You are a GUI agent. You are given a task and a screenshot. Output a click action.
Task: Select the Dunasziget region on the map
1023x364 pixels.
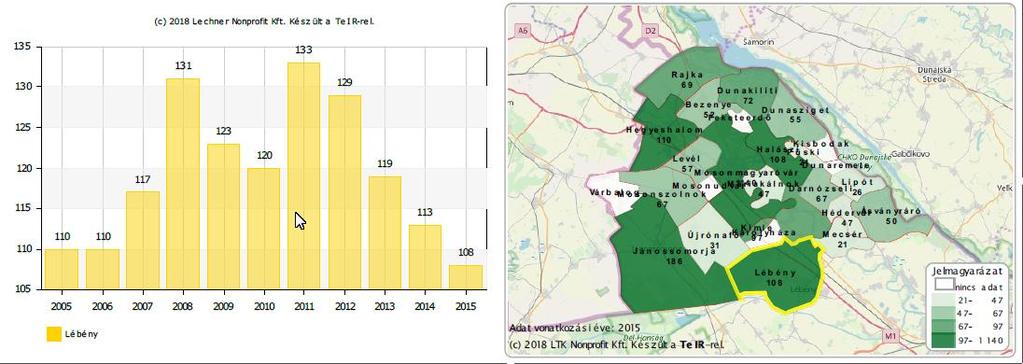(x=795, y=115)
